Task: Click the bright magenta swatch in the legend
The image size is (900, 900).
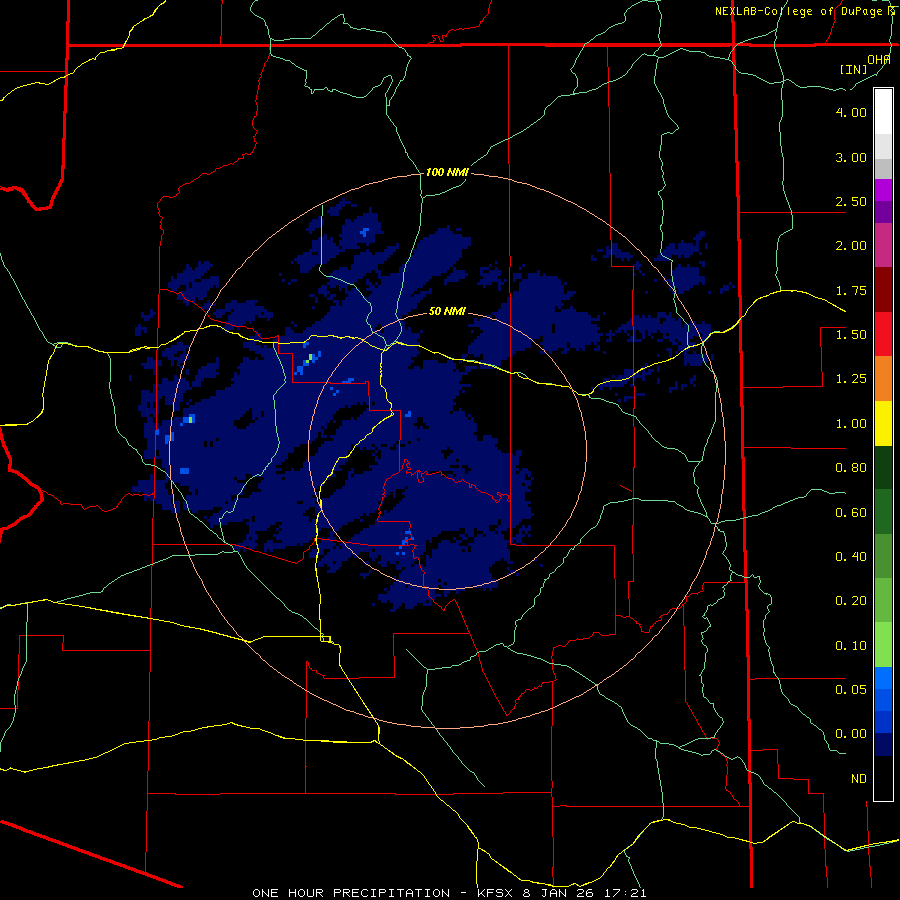Action: pos(883,190)
